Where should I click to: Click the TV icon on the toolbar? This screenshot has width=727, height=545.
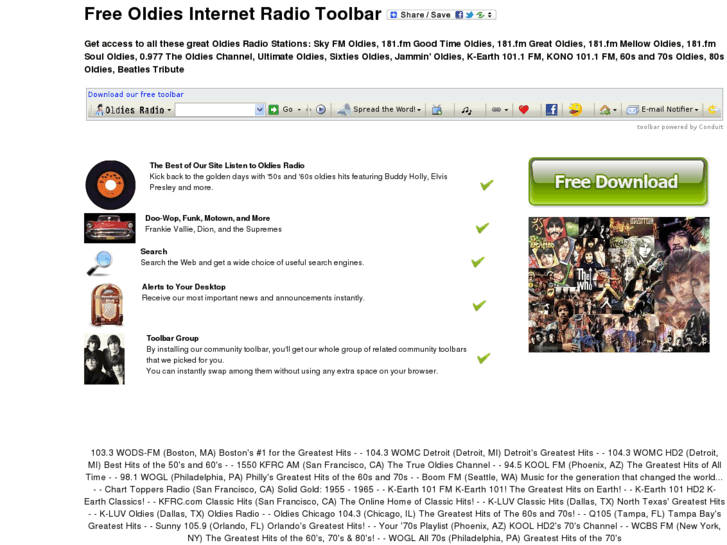(437, 110)
